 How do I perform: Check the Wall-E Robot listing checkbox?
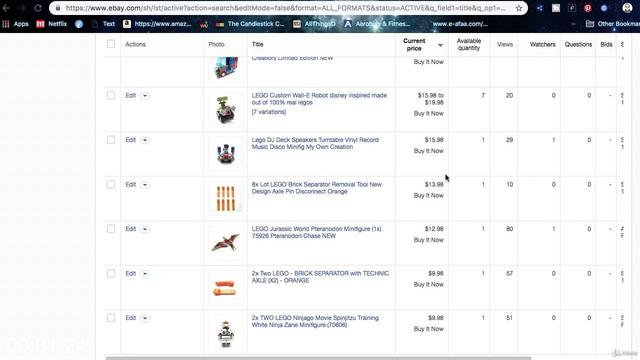[111, 96]
